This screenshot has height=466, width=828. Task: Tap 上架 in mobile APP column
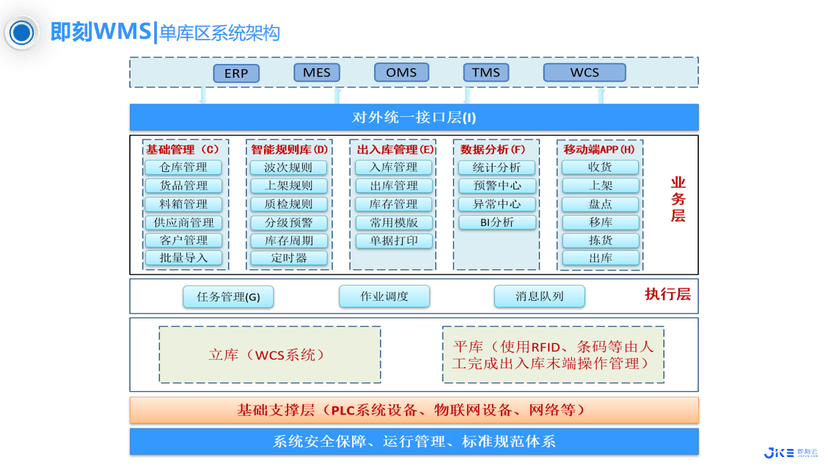pyautogui.click(x=600, y=185)
